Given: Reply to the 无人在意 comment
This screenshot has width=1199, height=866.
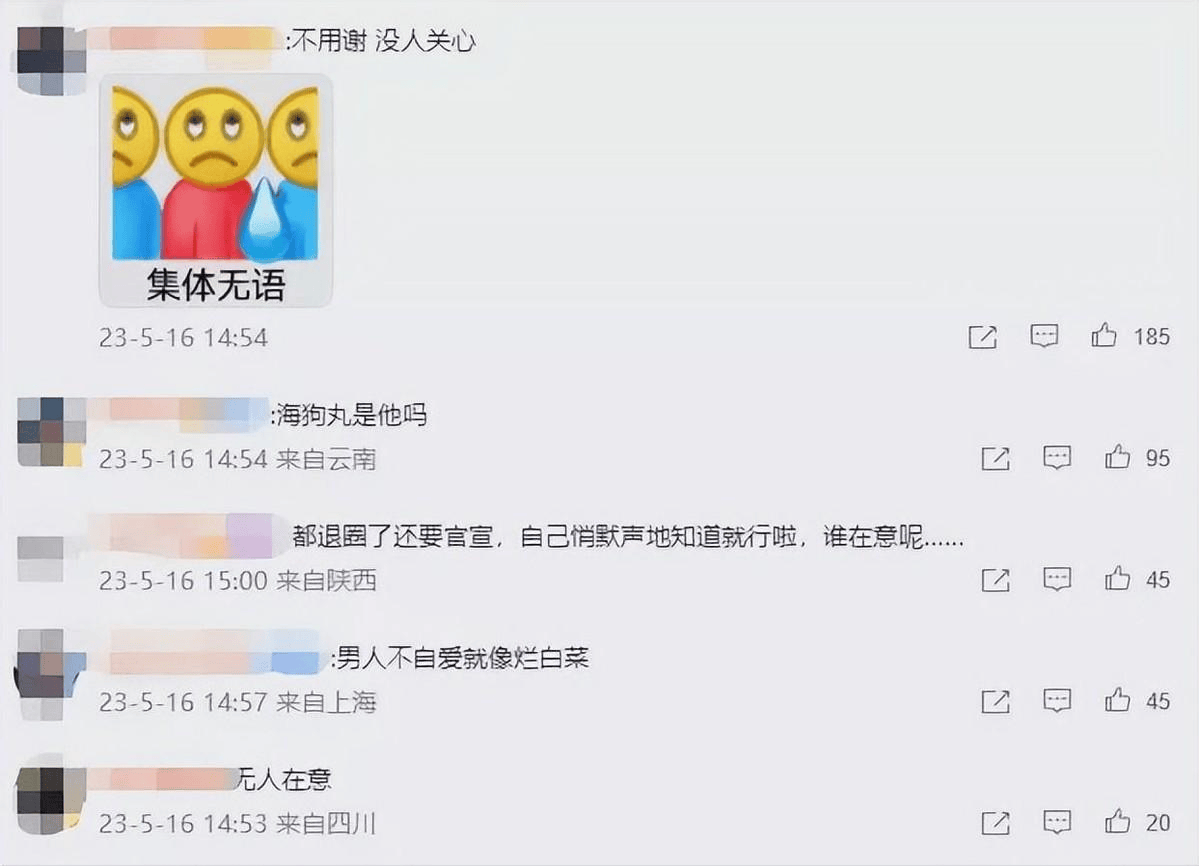Looking at the screenshot, I should [1058, 822].
